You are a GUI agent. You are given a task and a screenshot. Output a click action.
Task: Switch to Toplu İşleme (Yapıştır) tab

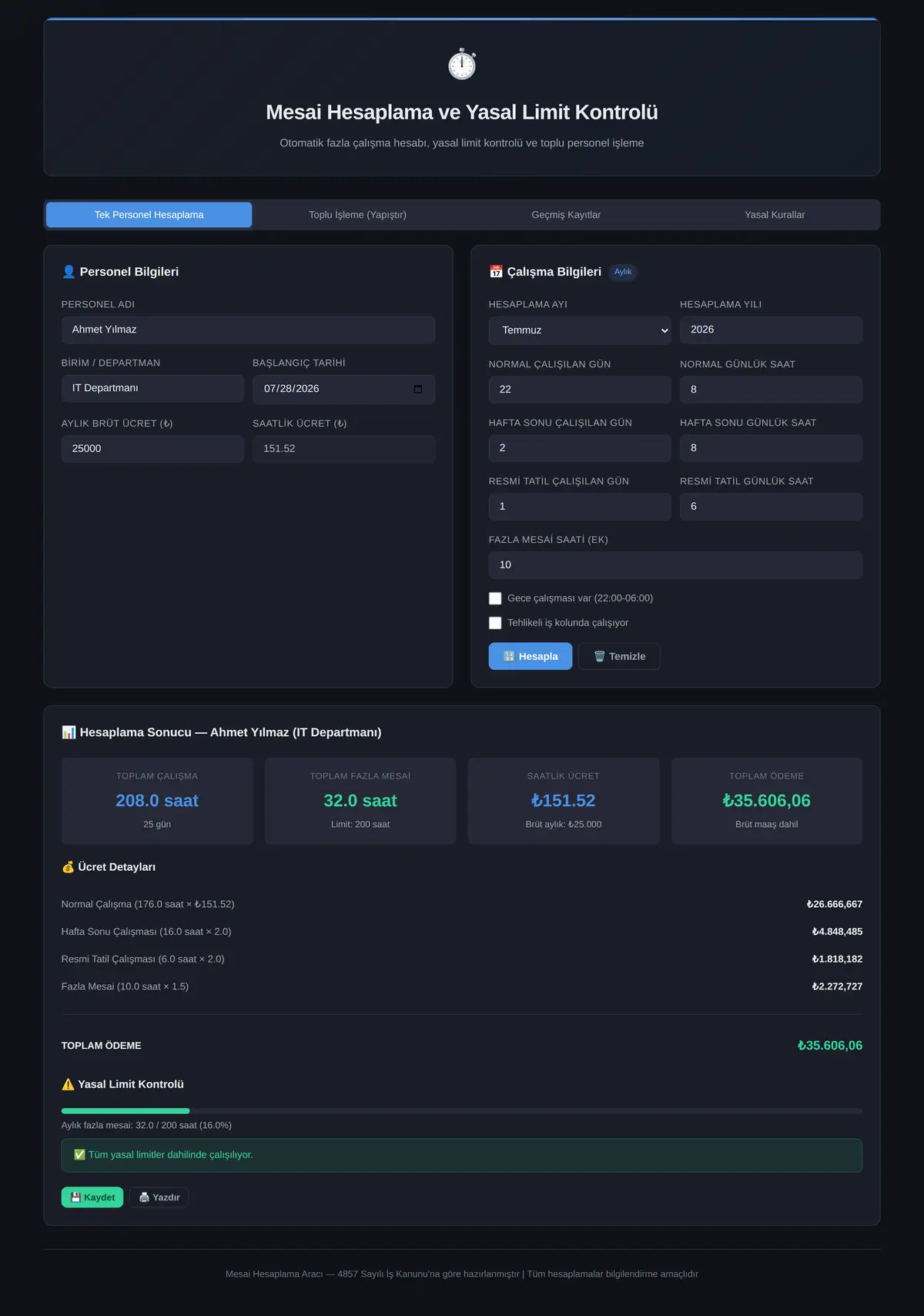[357, 215]
